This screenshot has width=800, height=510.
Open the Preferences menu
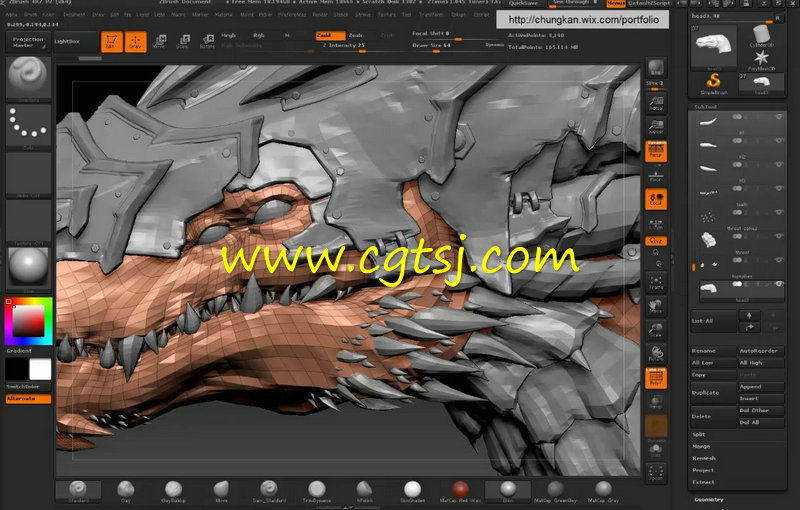pyautogui.click(x=292, y=15)
